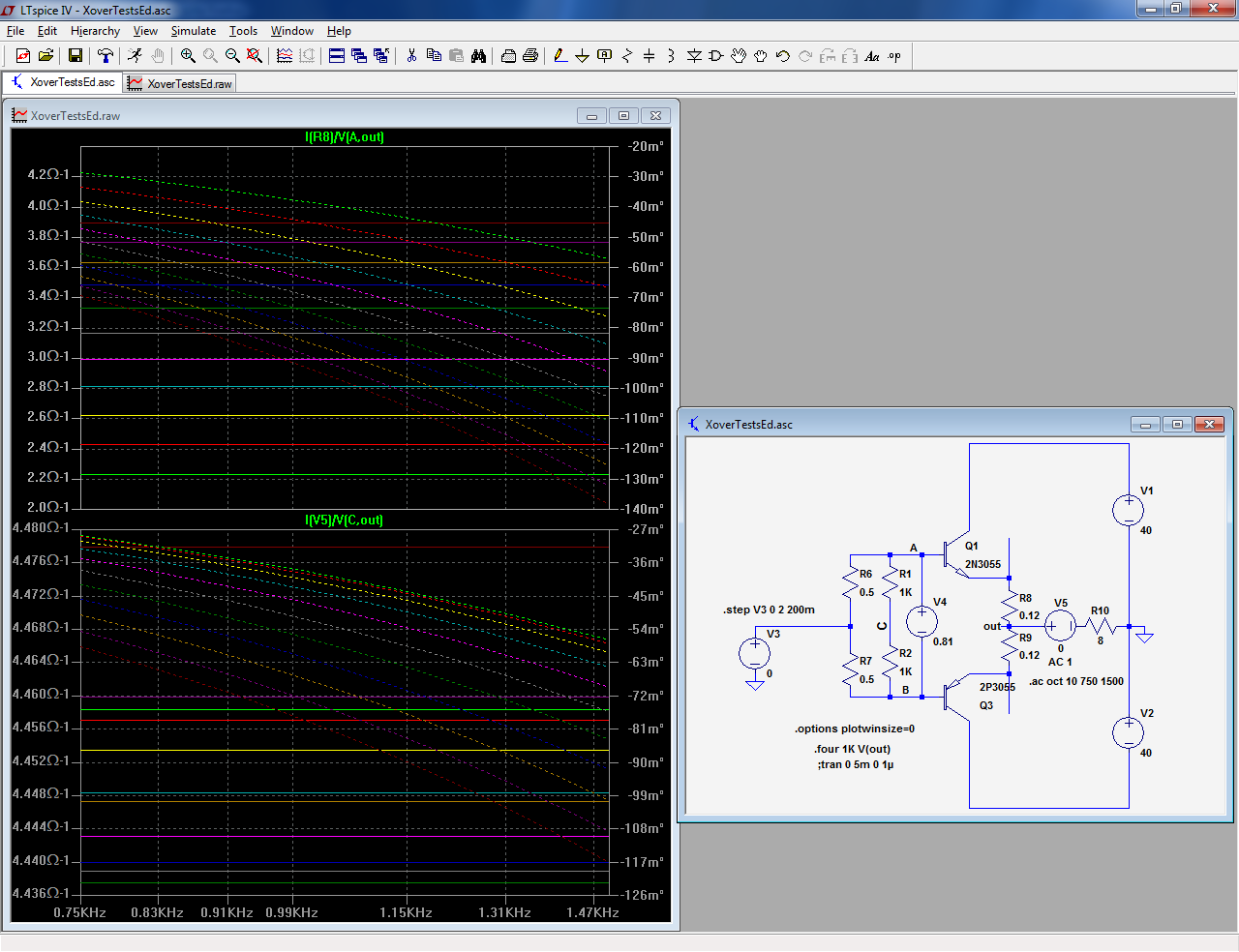
Task: Click the '.options plotwinsize=0' directive
Action: (x=855, y=729)
